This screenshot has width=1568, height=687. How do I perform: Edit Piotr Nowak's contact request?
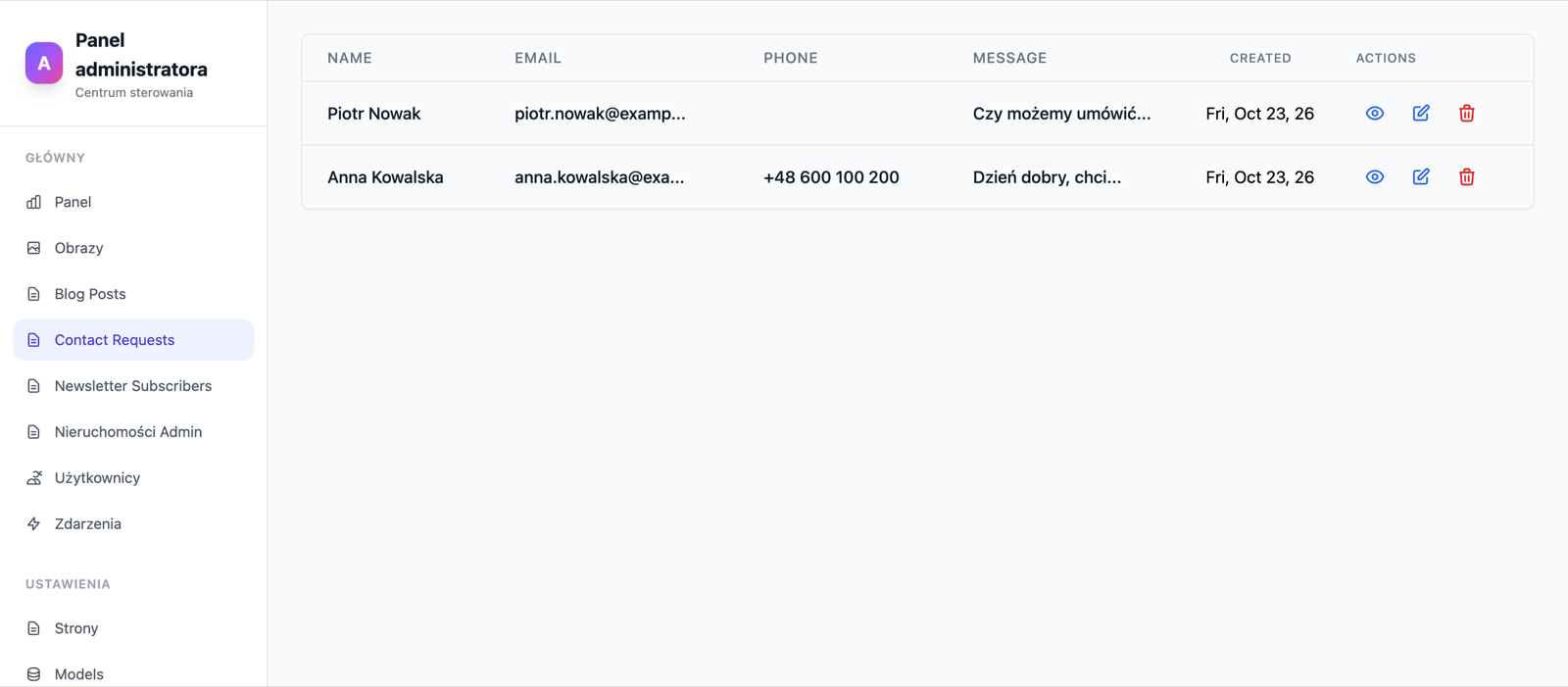tap(1421, 114)
